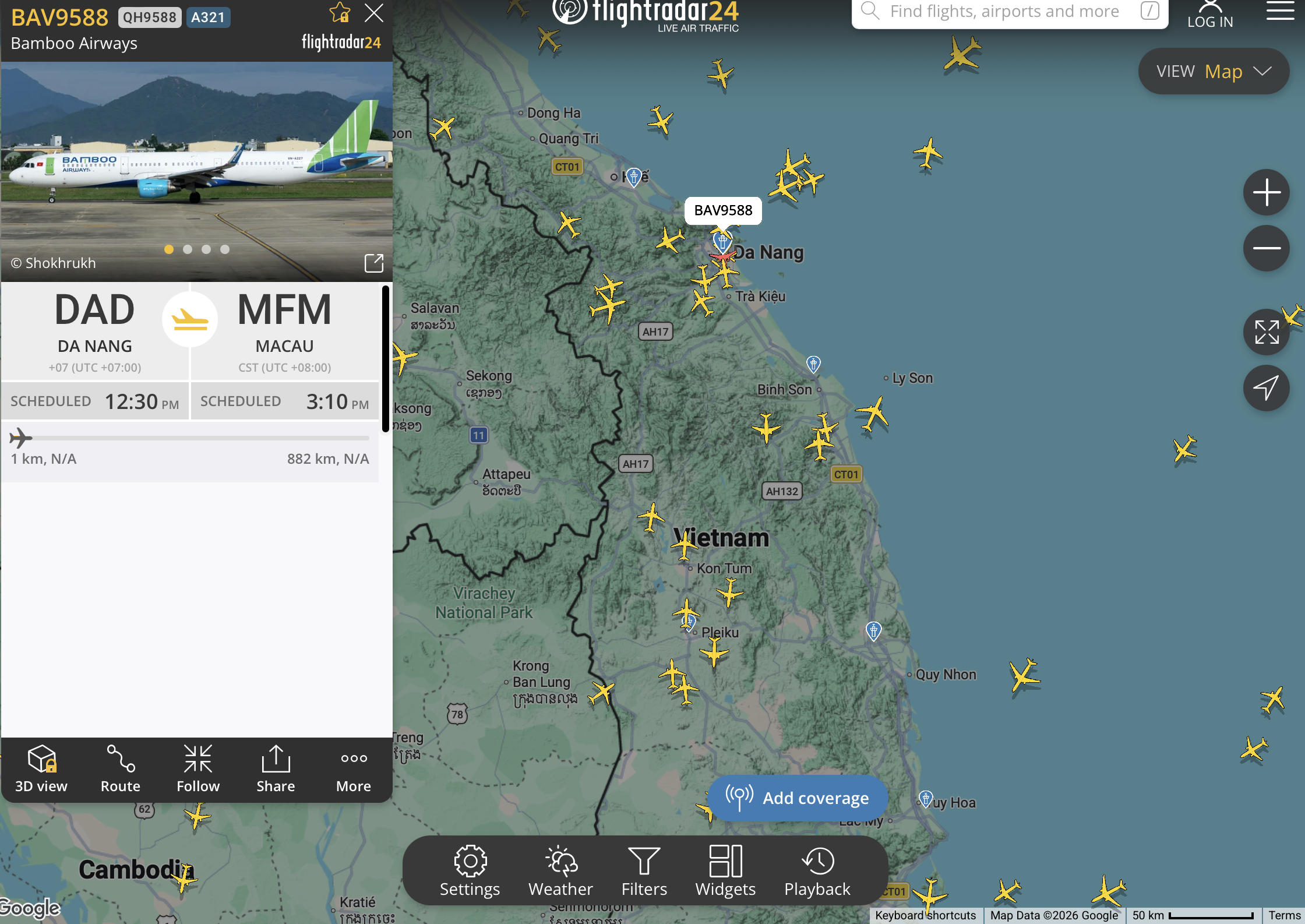Screen dimensions: 1305x924
Task: Close the BAV9588 flight panel
Action: pyautogui.click(x=374, y=13)
